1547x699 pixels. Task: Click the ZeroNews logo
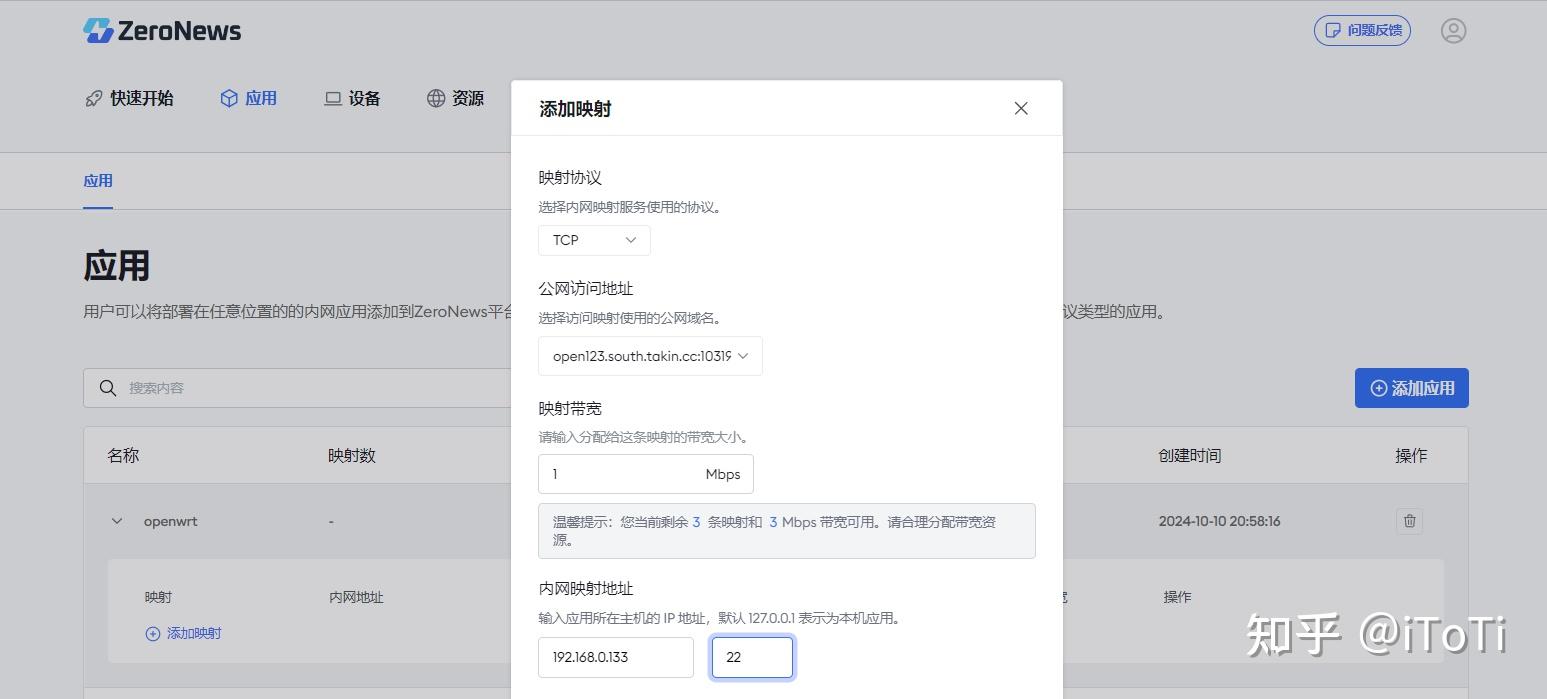pos(160,30)
